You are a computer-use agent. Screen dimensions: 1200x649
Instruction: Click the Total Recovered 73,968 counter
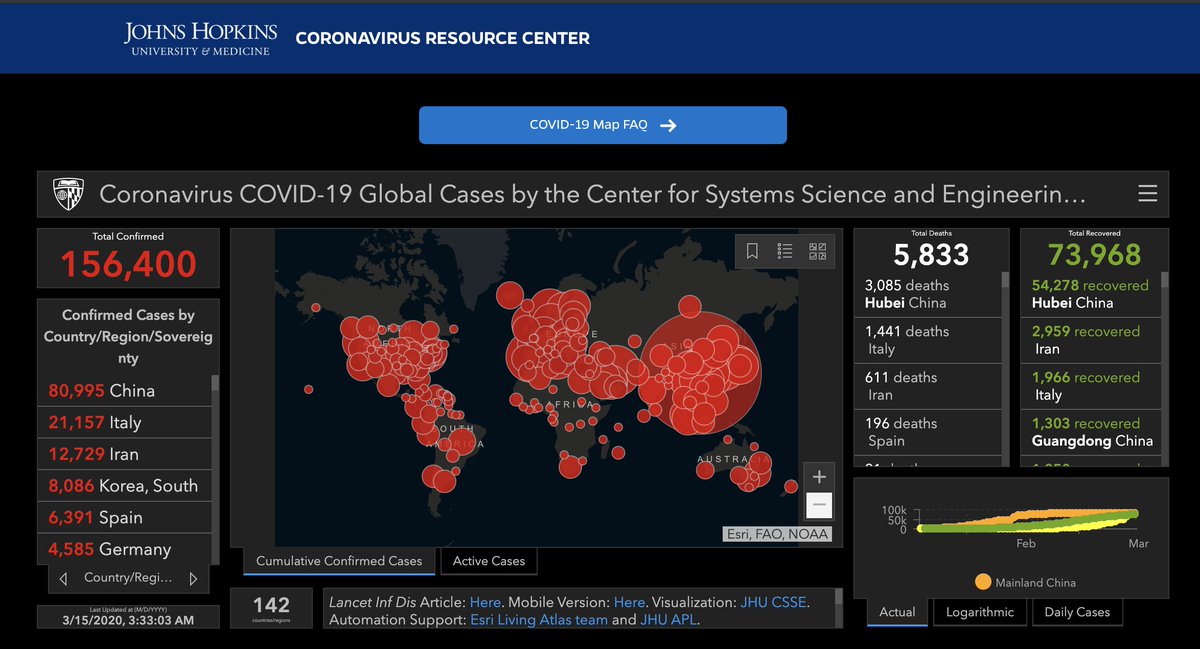(x=1094, y=248)
